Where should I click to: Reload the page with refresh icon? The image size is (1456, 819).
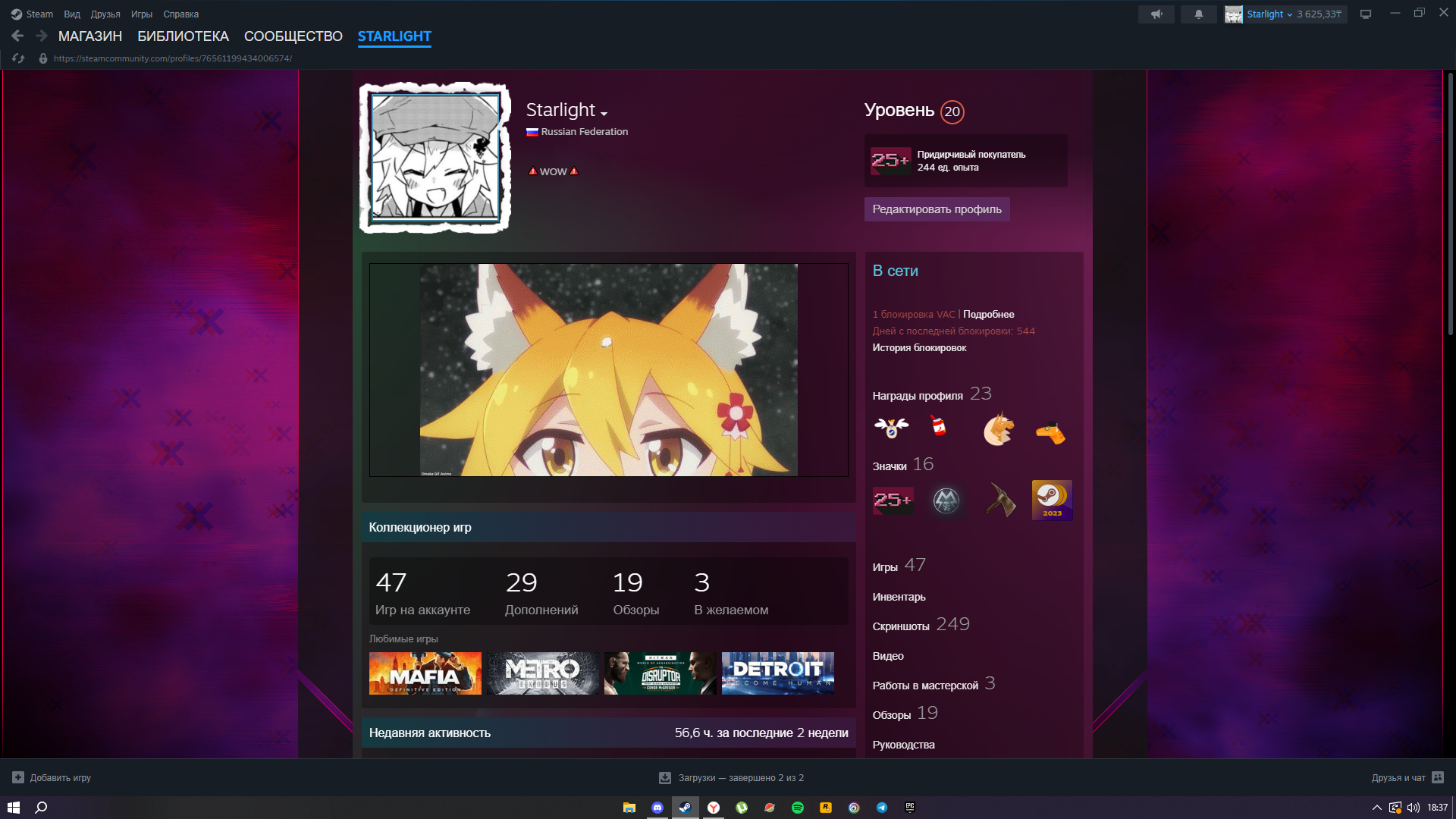pos(18,58)
